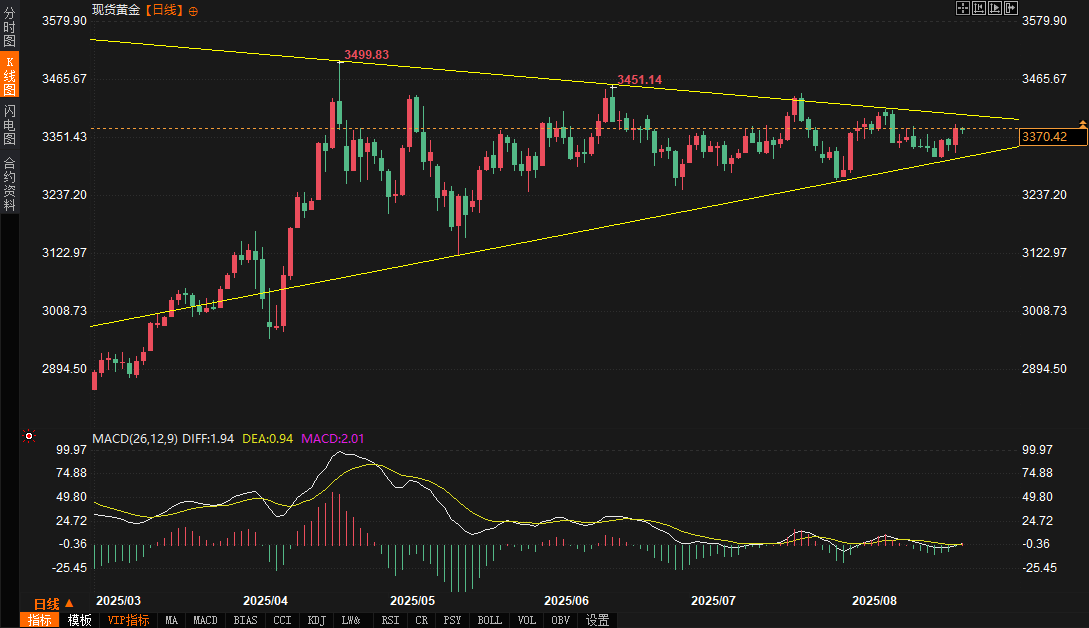Image resolution: width=1089 pixels, height=628 pixels.
Task: Enable the BOLL indicator
Action: coord(490,620)
